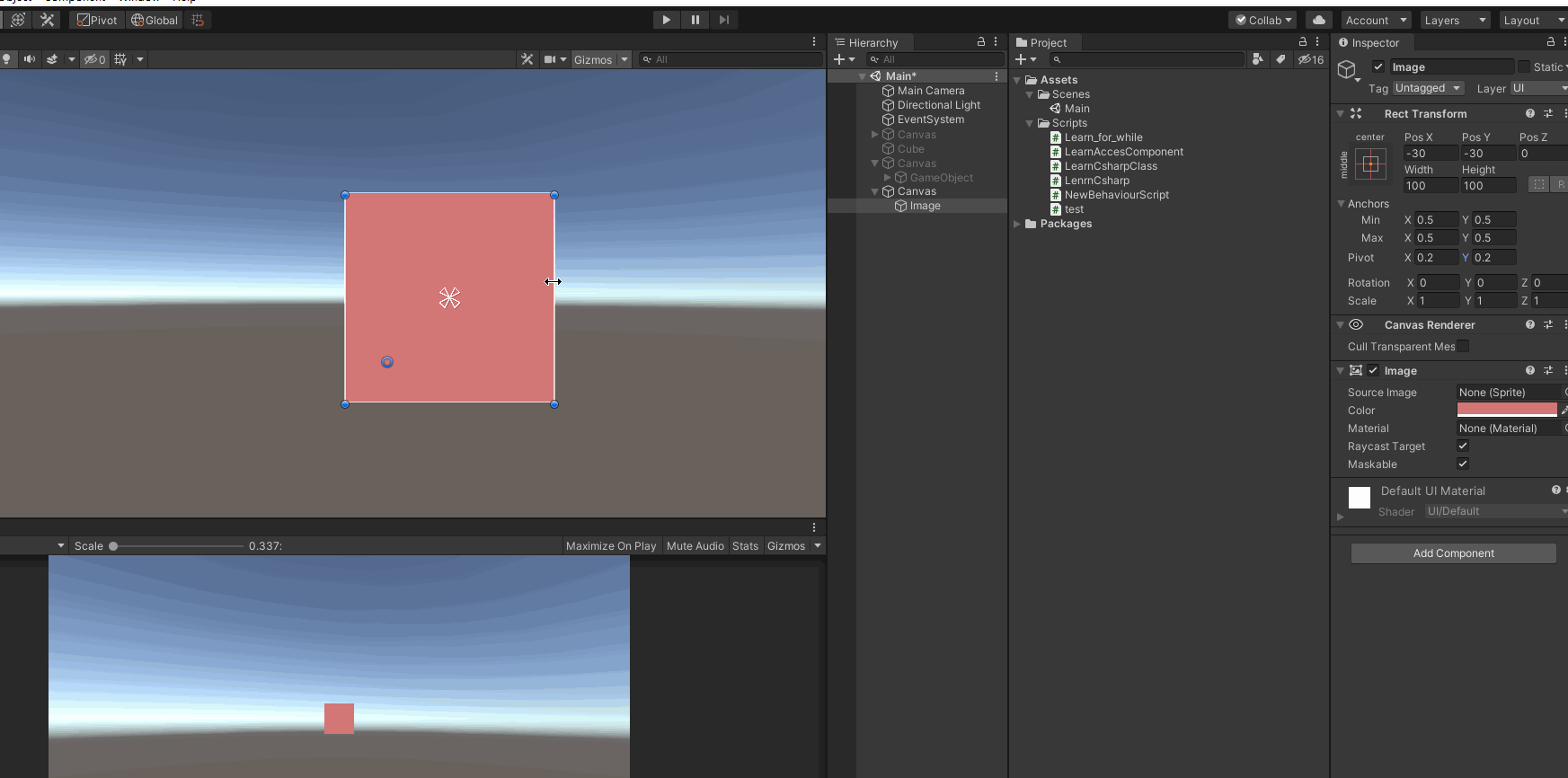1568x778 pixels.
Task: Collapse the Assets folder
Action: (1017, 80)
